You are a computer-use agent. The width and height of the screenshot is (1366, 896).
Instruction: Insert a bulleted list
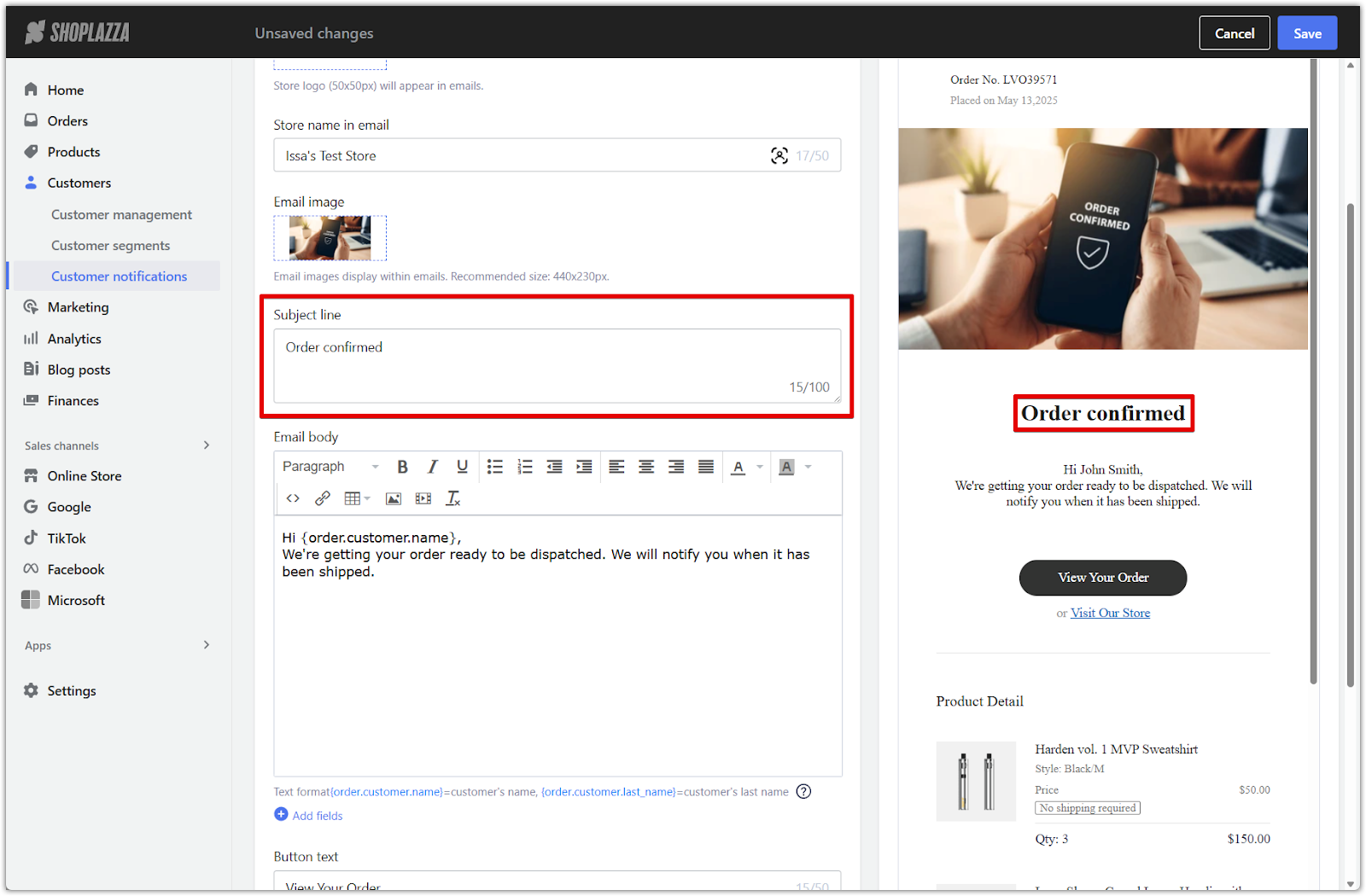(495, 467)
